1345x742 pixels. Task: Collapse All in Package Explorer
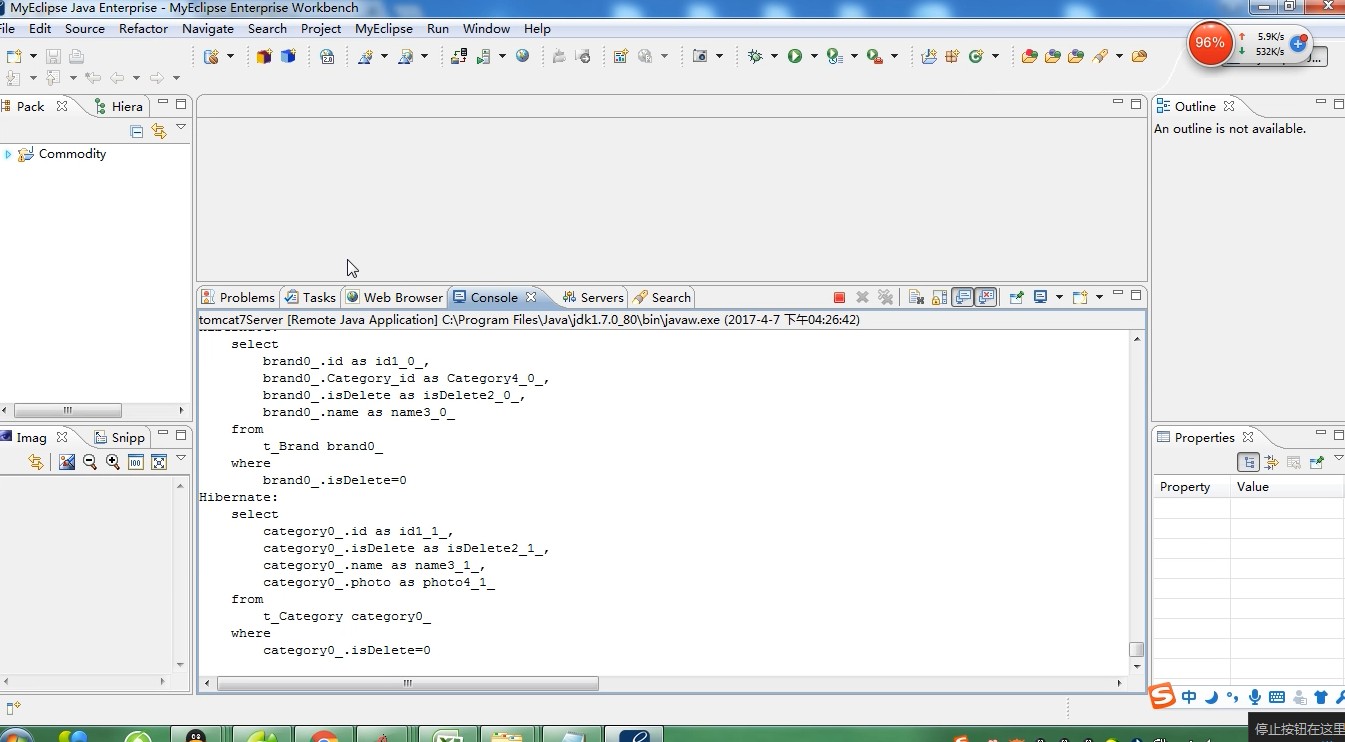pos(137,131)
